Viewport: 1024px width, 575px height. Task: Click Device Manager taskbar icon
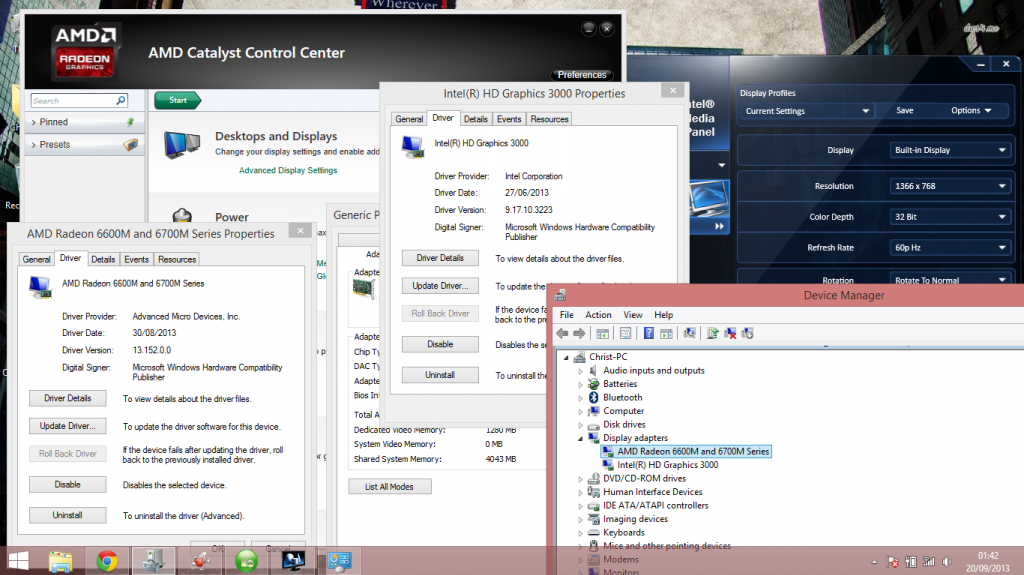(153, 561)
